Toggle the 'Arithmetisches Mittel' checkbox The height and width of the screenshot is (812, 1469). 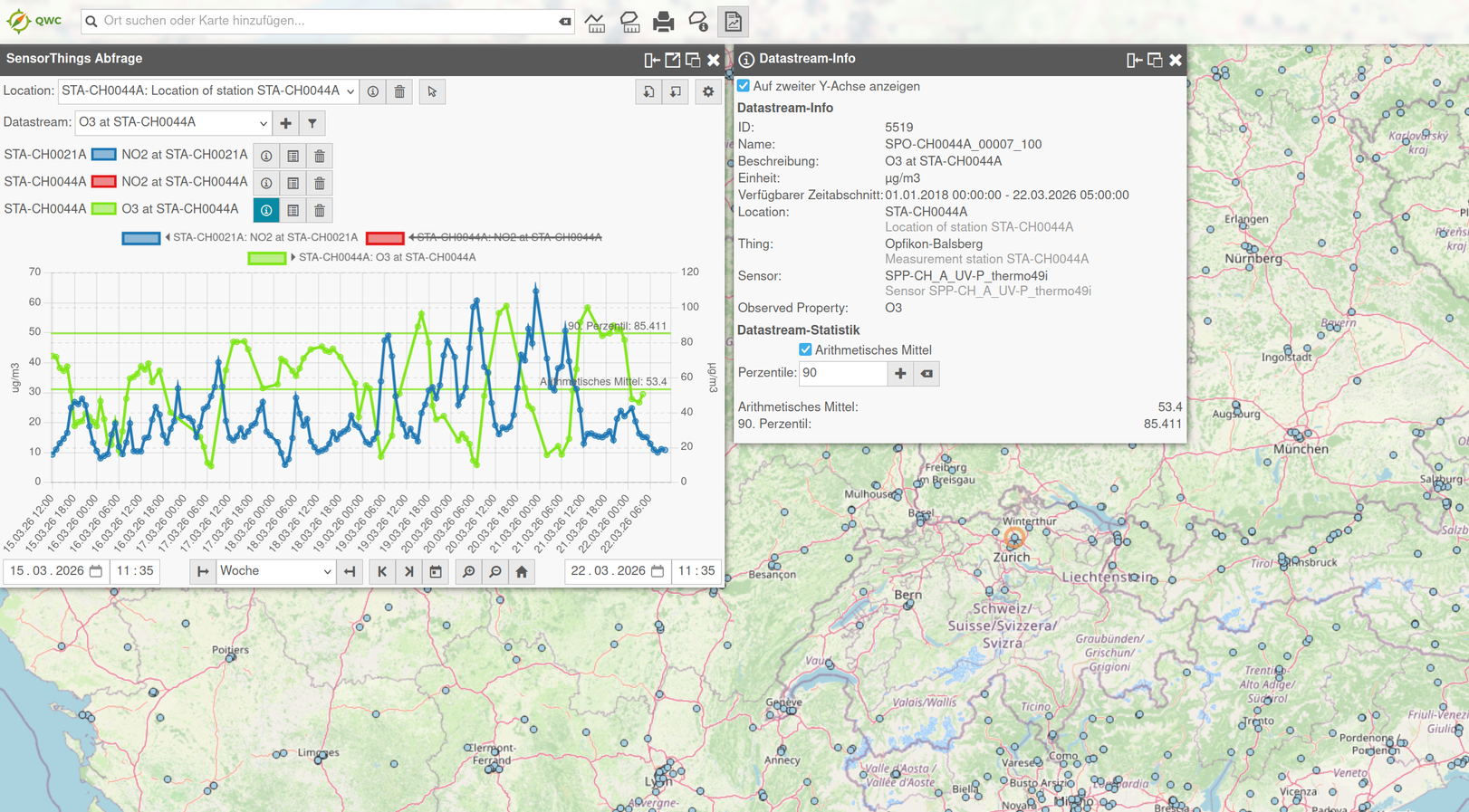[805, 350]
